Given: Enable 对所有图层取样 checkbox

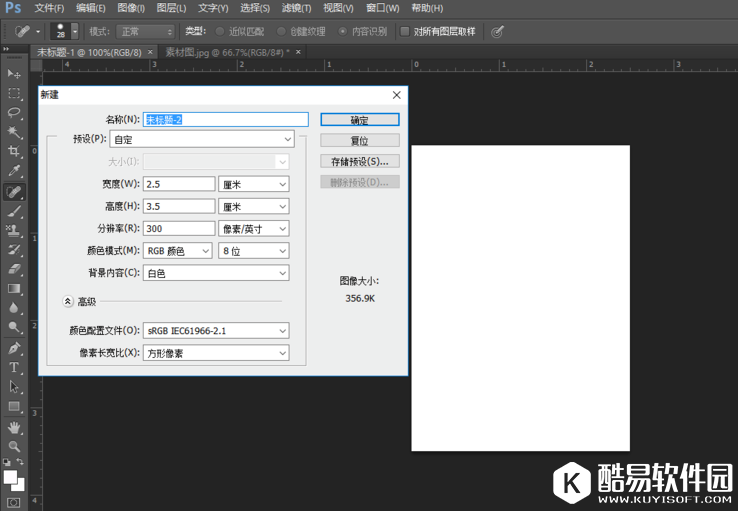Looking at the screenshot, I should 405,31.
